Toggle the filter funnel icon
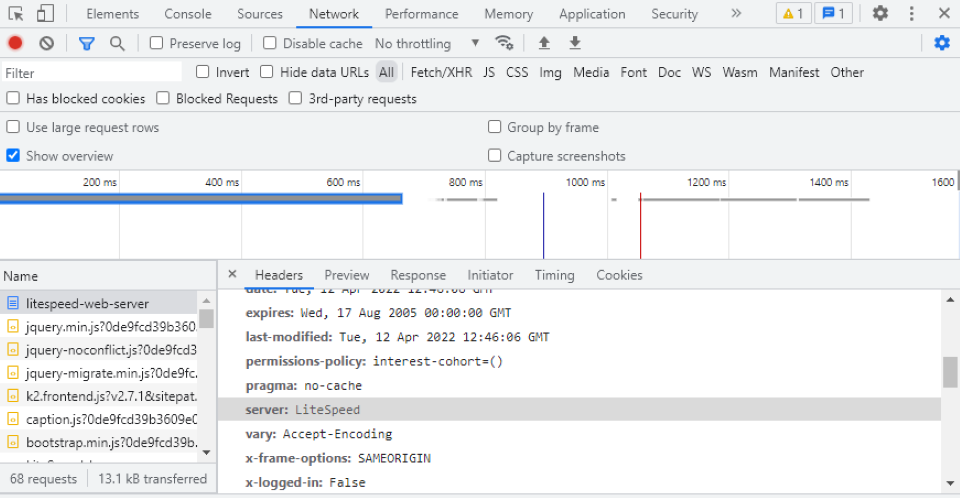 pos(87,43)
